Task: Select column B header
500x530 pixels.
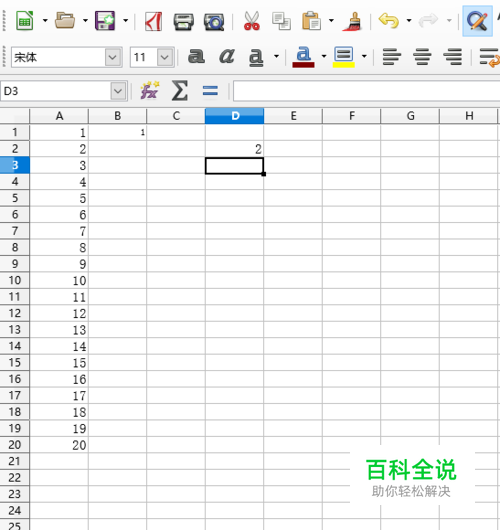Action: [118, 116]
